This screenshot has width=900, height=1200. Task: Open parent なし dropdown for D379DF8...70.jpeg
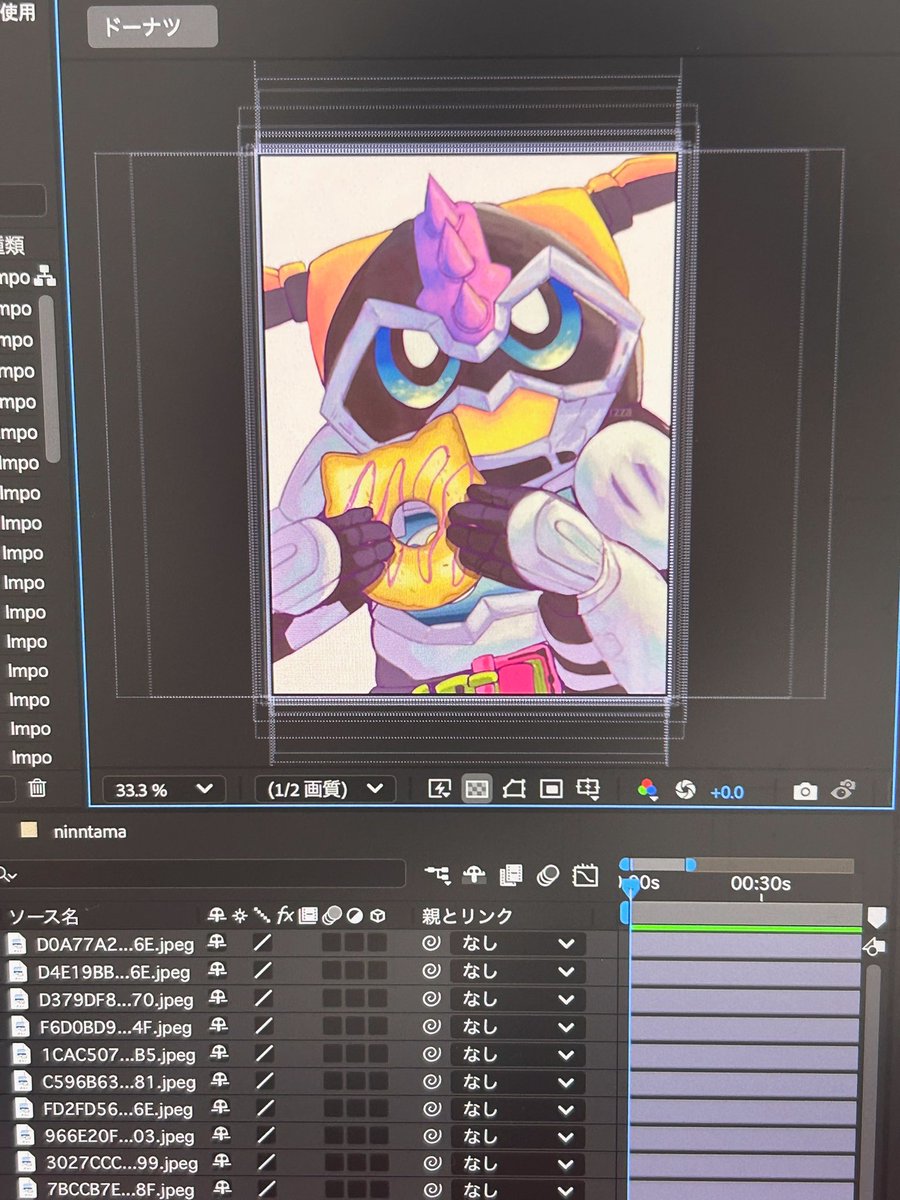pos(517,998)
